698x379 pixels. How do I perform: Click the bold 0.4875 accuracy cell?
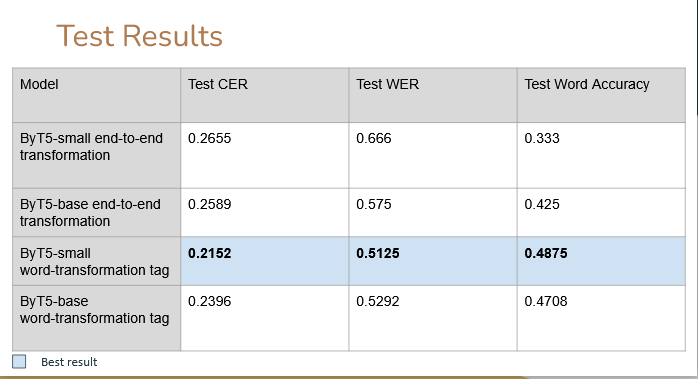[x=601, y=261]
